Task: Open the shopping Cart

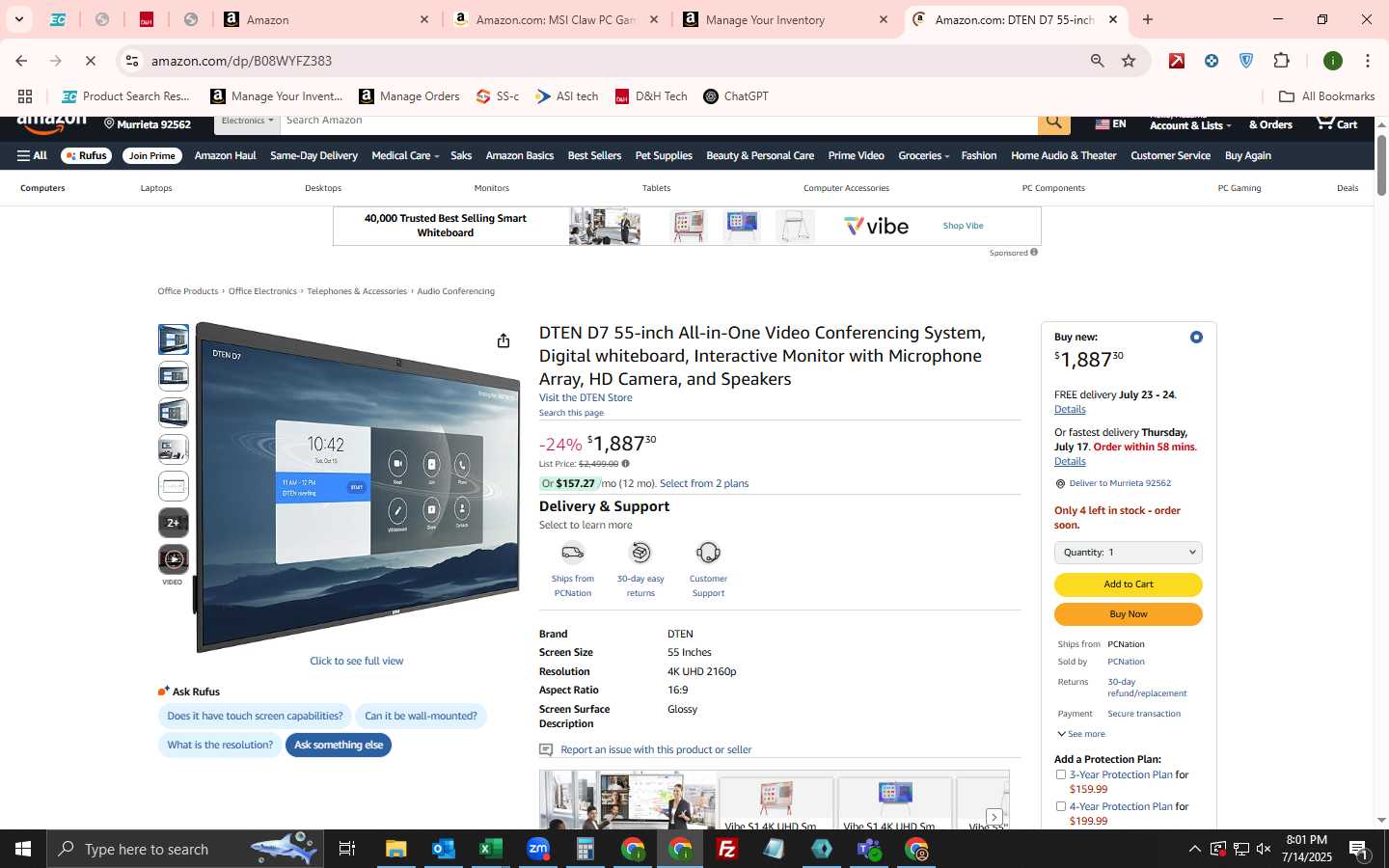Action: coord(1336,122)
